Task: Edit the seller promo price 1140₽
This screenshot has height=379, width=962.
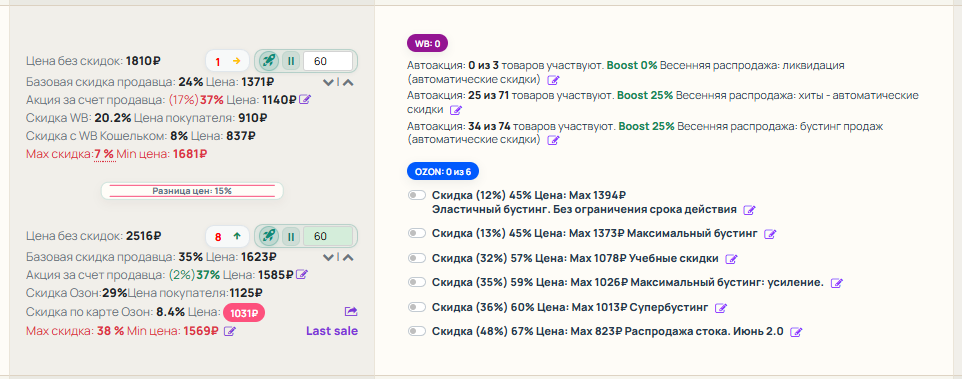Action: coord(305,99)
